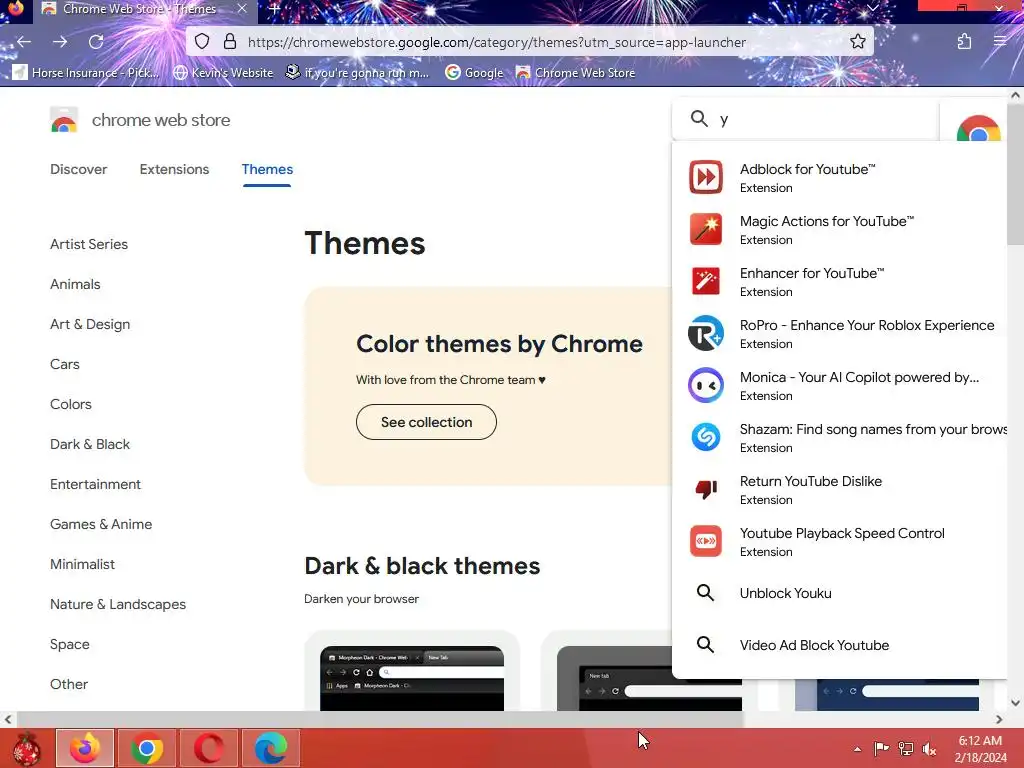Open the Entertainment category

(95, 484)
